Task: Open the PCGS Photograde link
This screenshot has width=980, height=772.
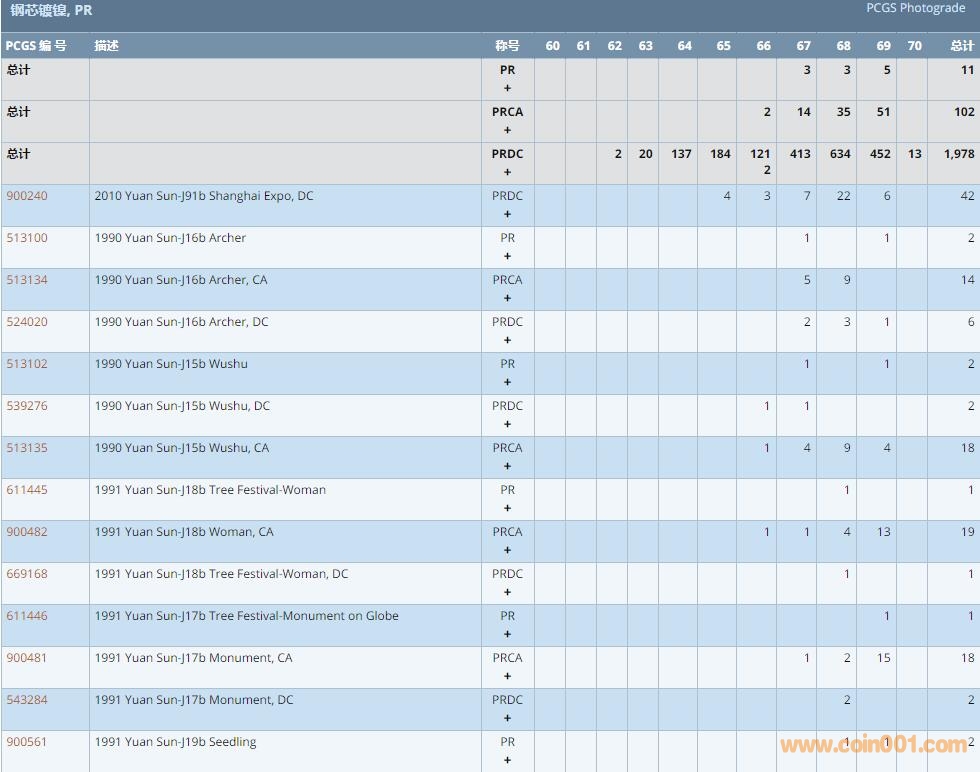Action: (916, 8)
